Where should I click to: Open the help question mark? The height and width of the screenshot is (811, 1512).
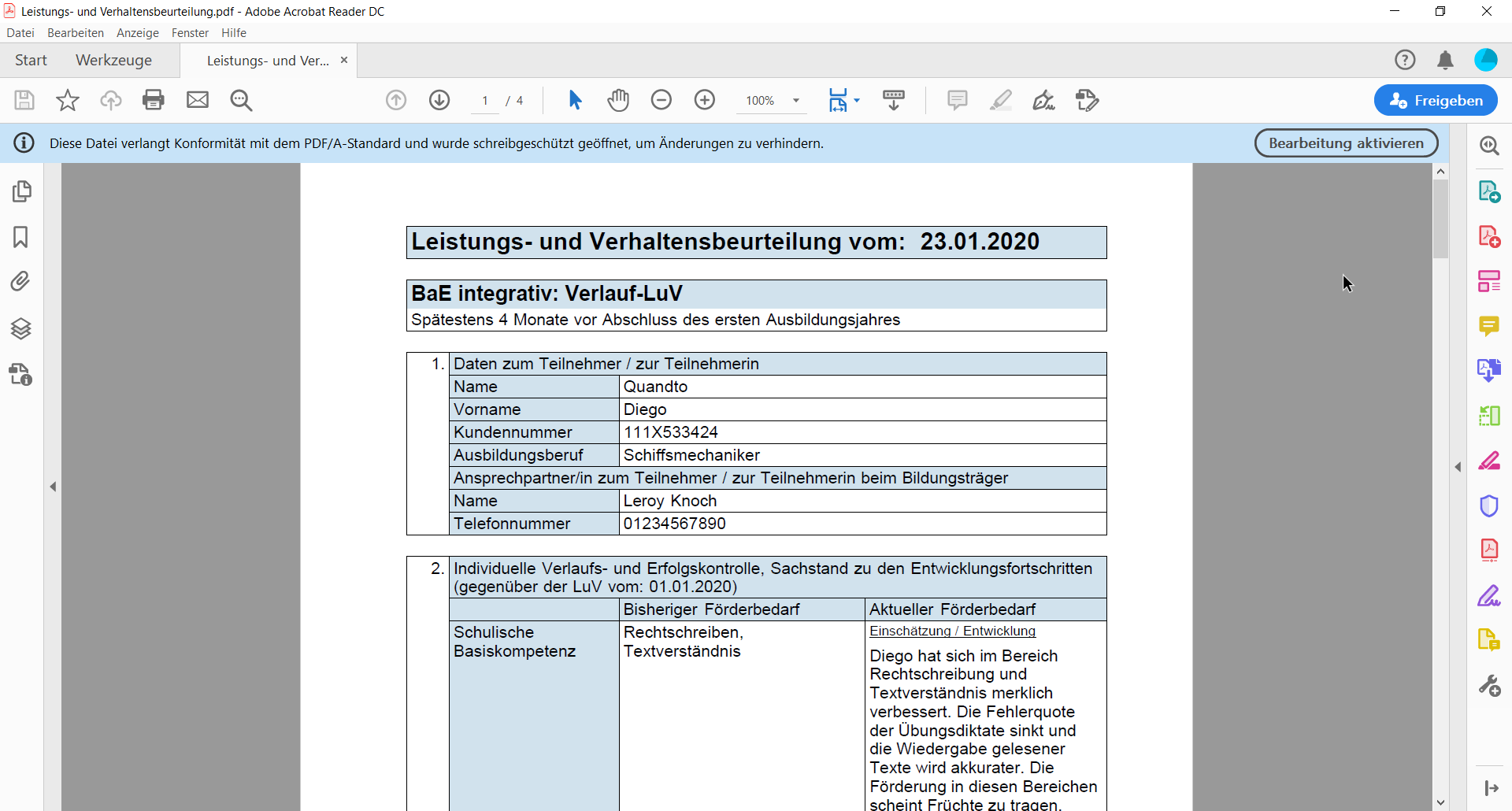[x=1405, y=60]
